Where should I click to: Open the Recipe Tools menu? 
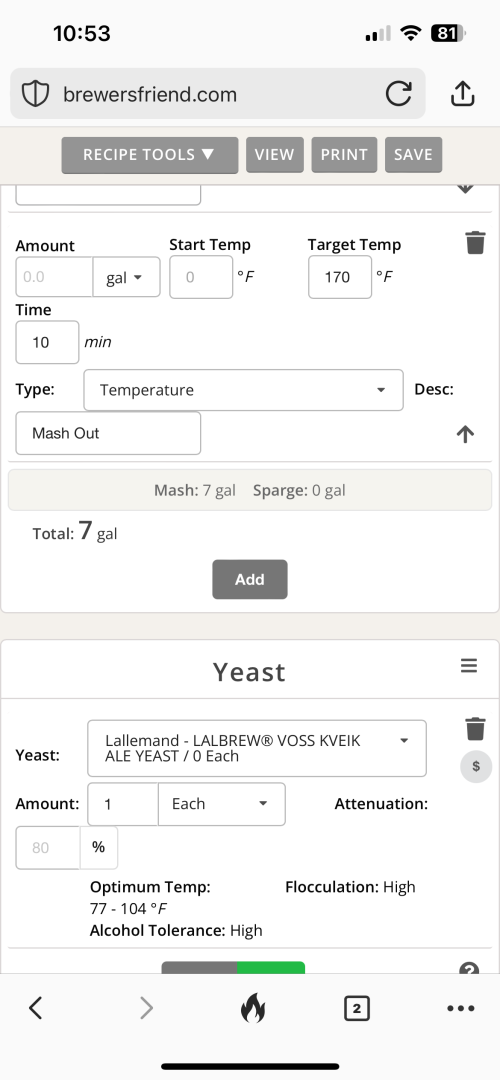point(149,154)
